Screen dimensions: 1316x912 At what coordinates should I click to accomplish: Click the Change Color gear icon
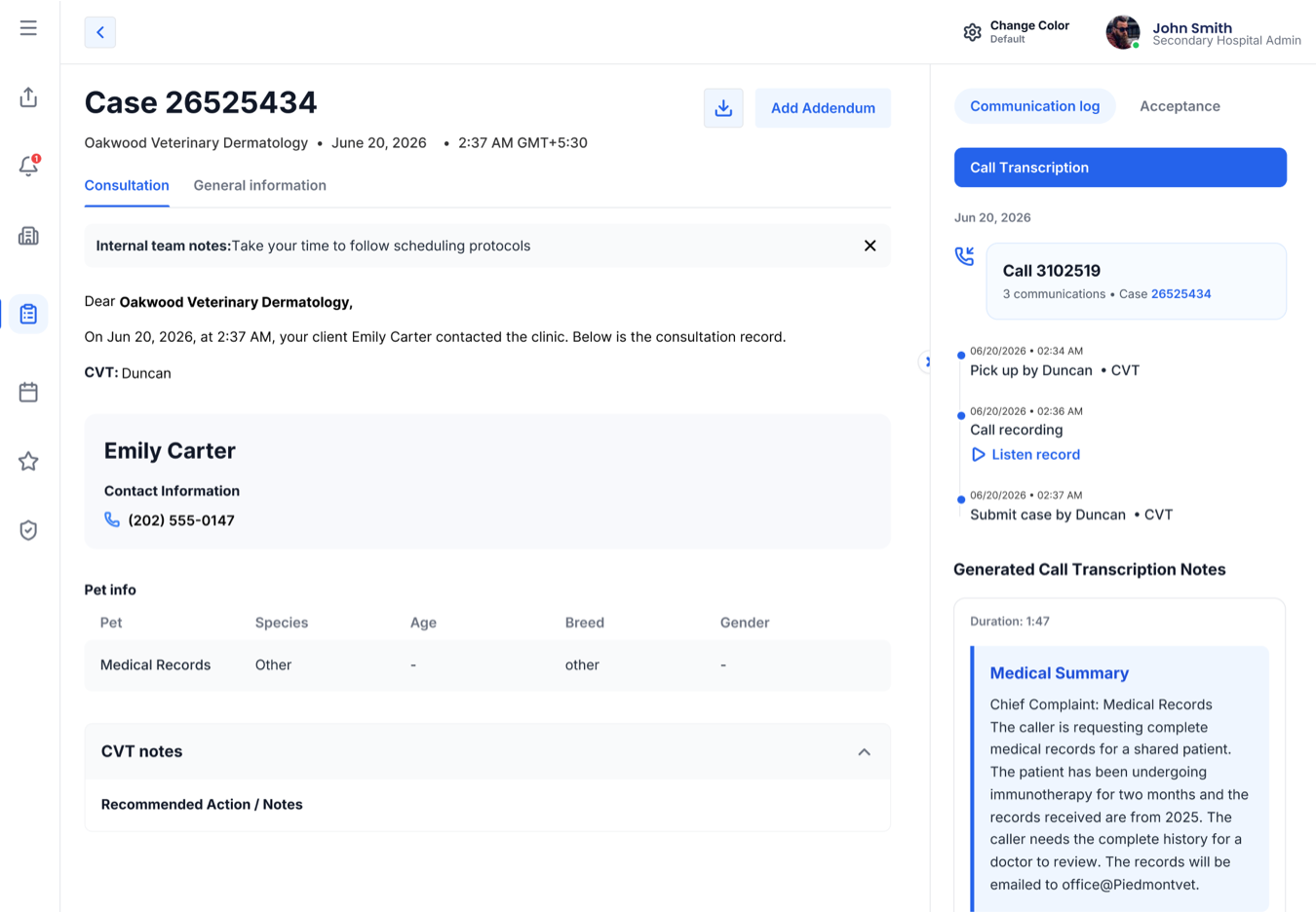tap(972, 32)
